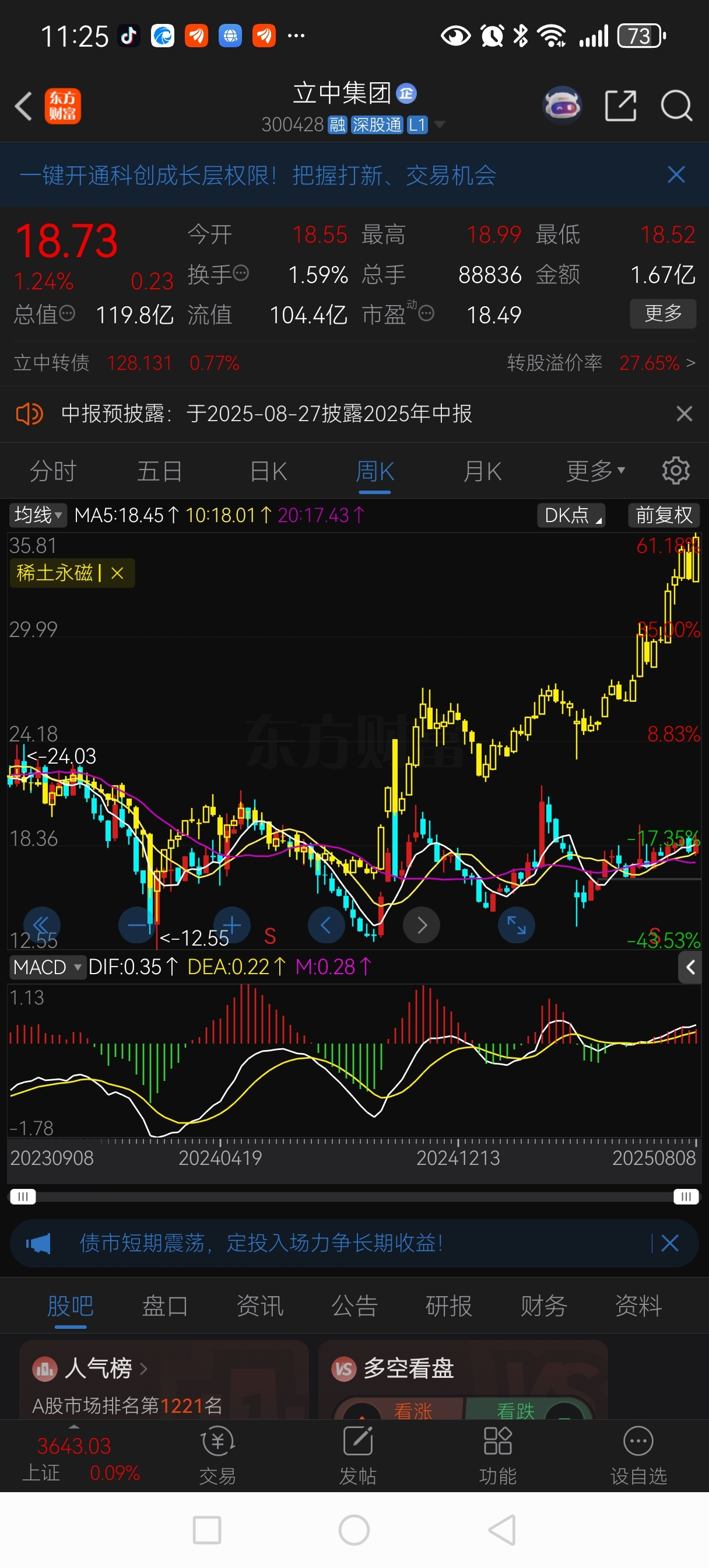Close the 债市短期震荡 banner

click(669, 1243)
